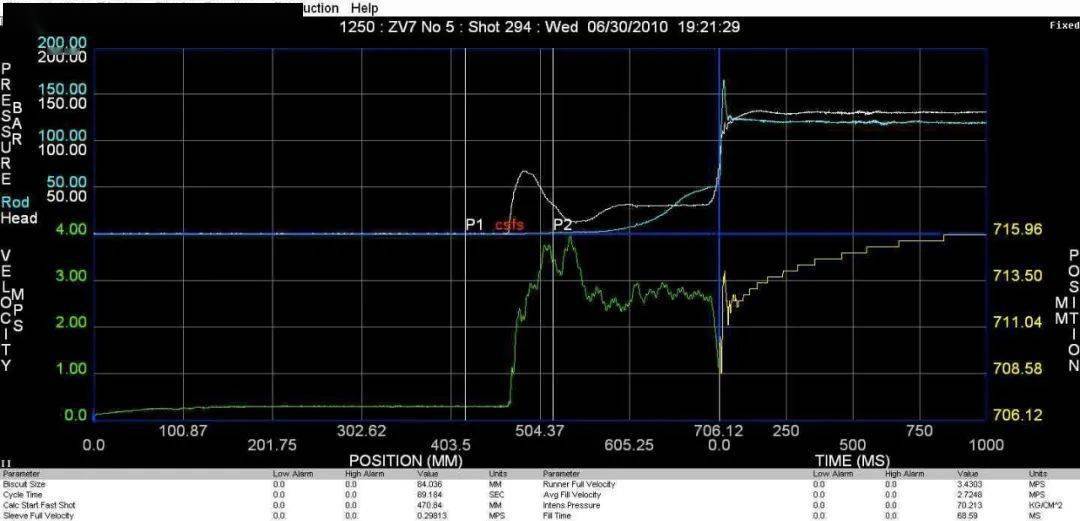Click the red csfs marker label

pyautogui.click(x=509, y=225)
